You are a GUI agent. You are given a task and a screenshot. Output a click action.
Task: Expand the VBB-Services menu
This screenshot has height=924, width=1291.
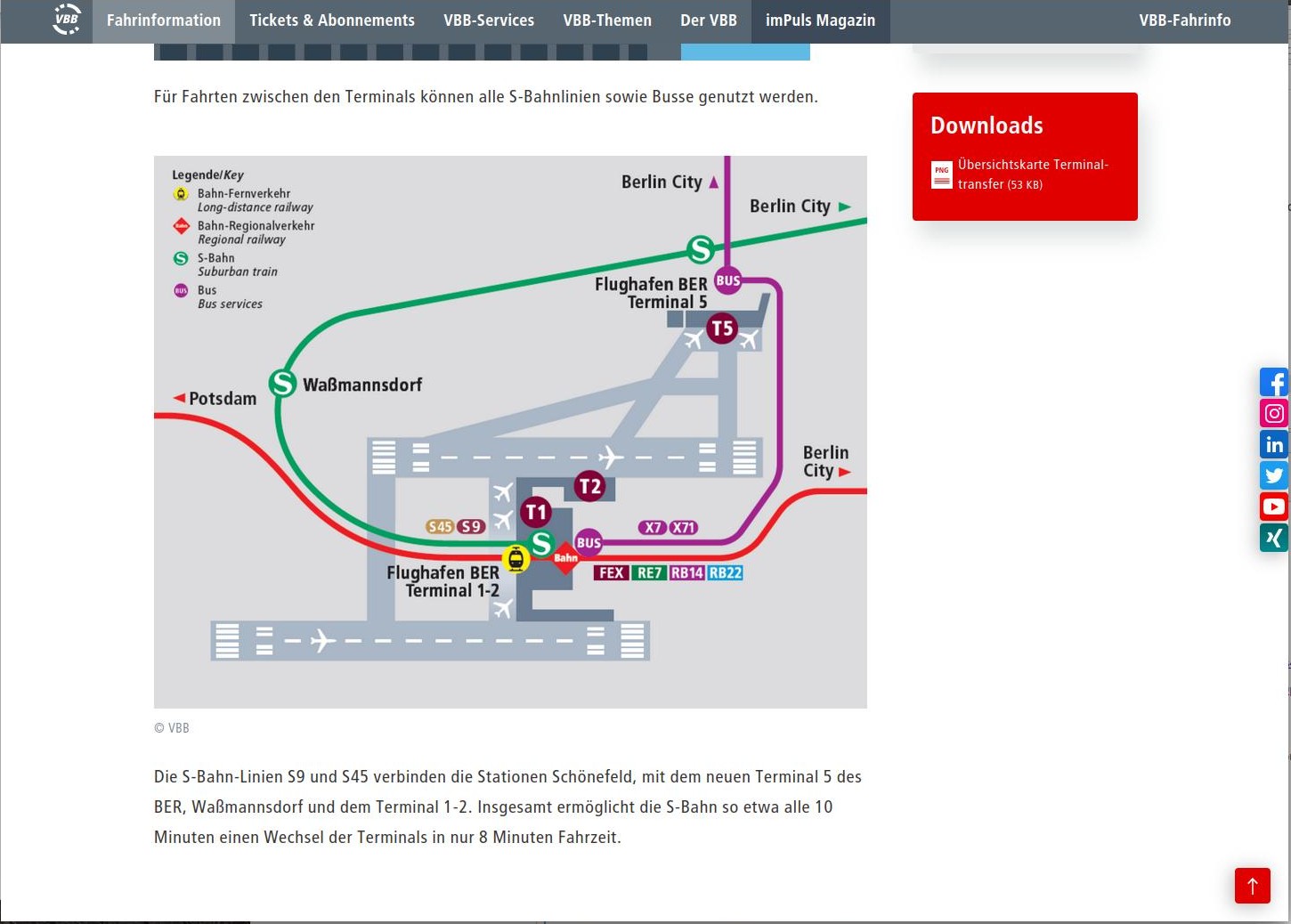[x=489, y=20]
